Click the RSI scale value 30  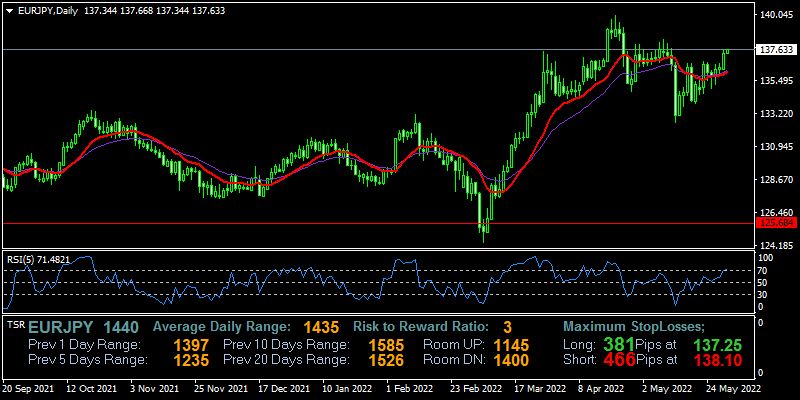coord(764,294)
